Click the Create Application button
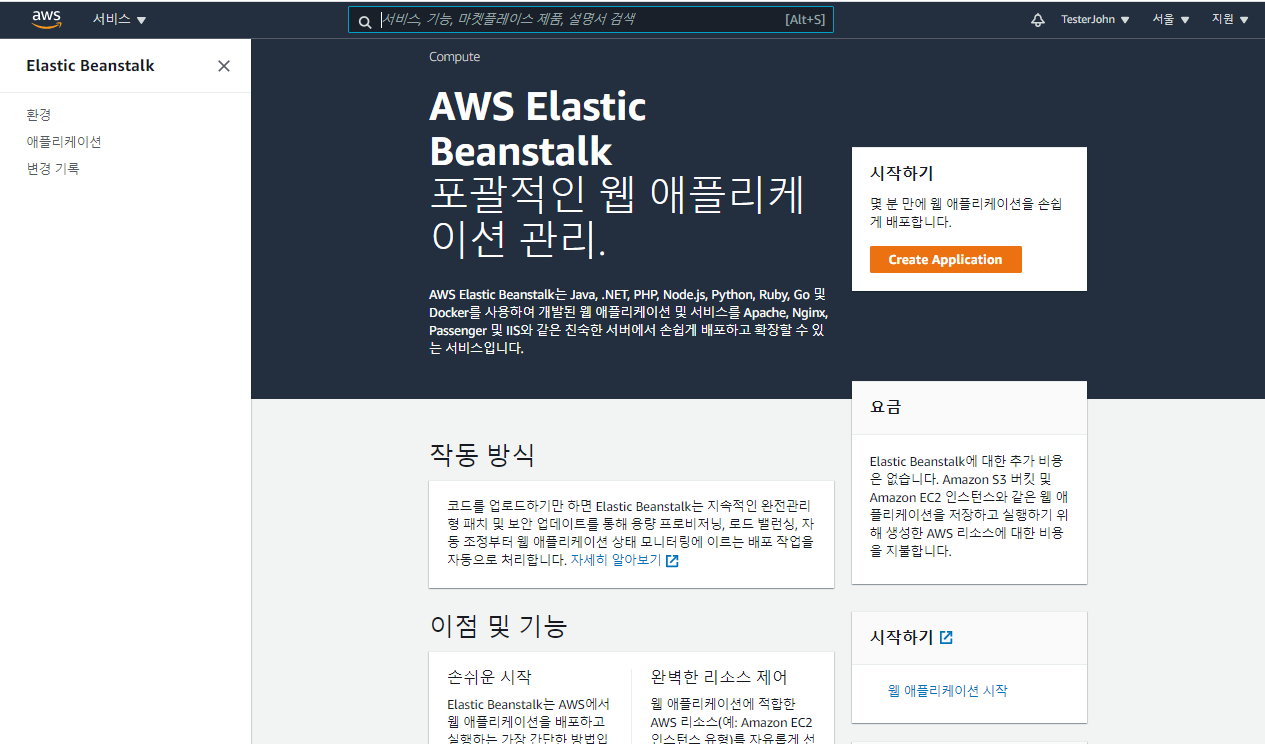This screenshot has width=1265, height=744. point(945,259)
